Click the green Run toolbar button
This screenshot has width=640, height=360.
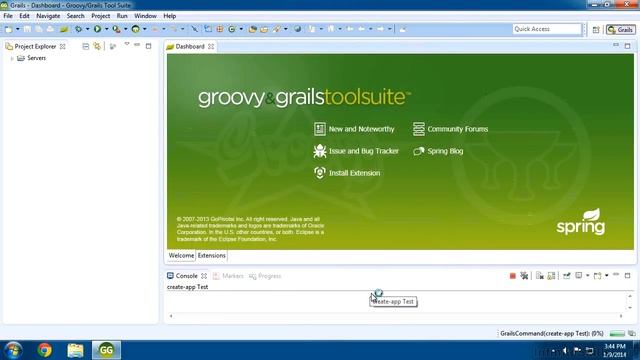pyautogui.click(x=97, y=29)
